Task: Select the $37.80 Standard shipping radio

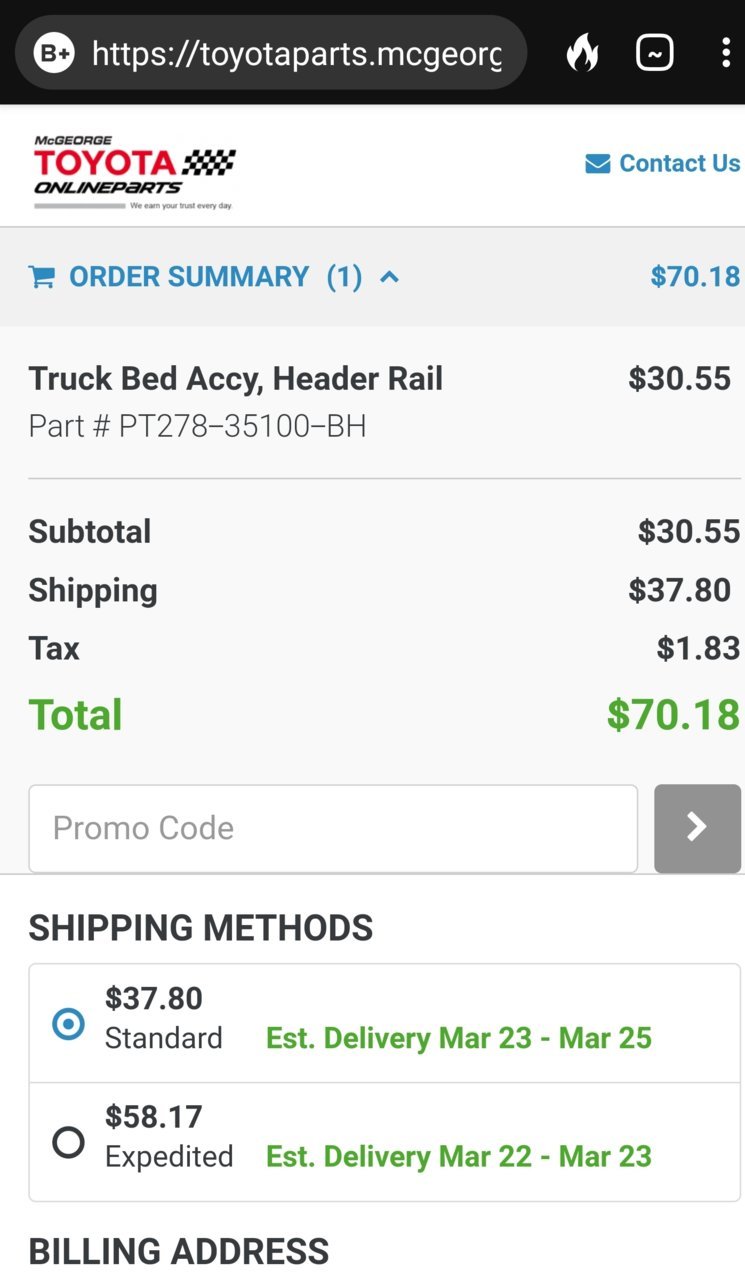Action: click(69, 1024)
